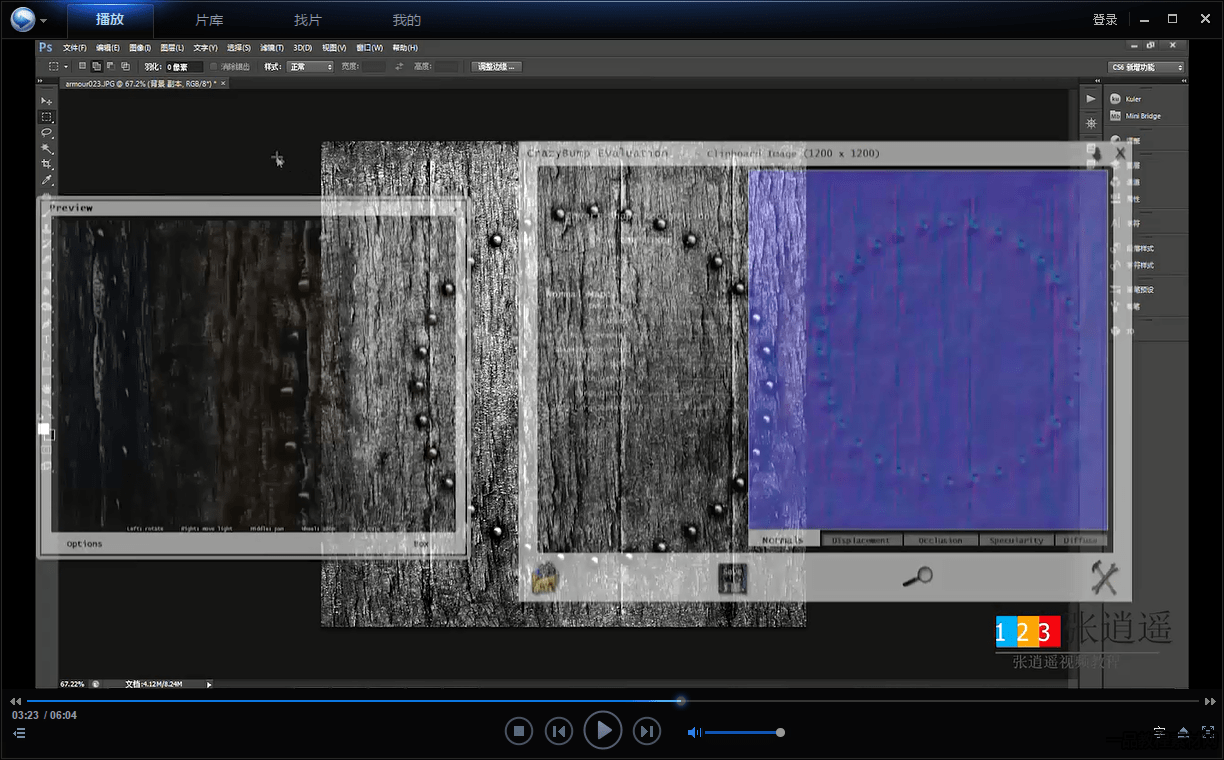Open the 文件(F) menu in Photoshop
Image resolution: width=1224 pixels, height=760 pixels.
[75, 48]
